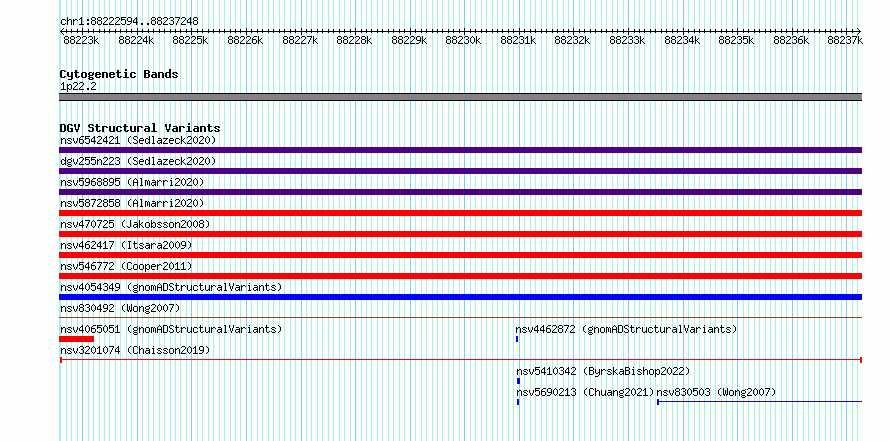Click the dgv255n223 purple variant bar
Screen dimensions: 890x441
tap(460, 171)
